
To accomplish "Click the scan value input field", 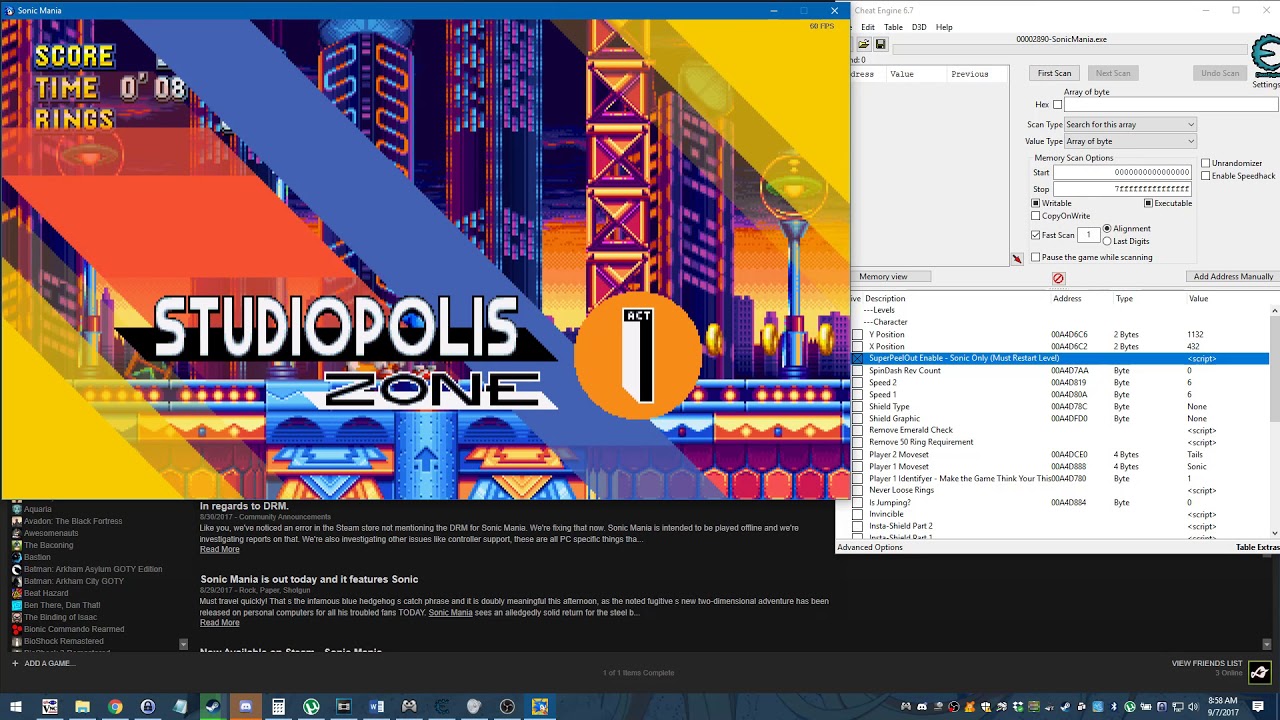I will click(1172, 105).
